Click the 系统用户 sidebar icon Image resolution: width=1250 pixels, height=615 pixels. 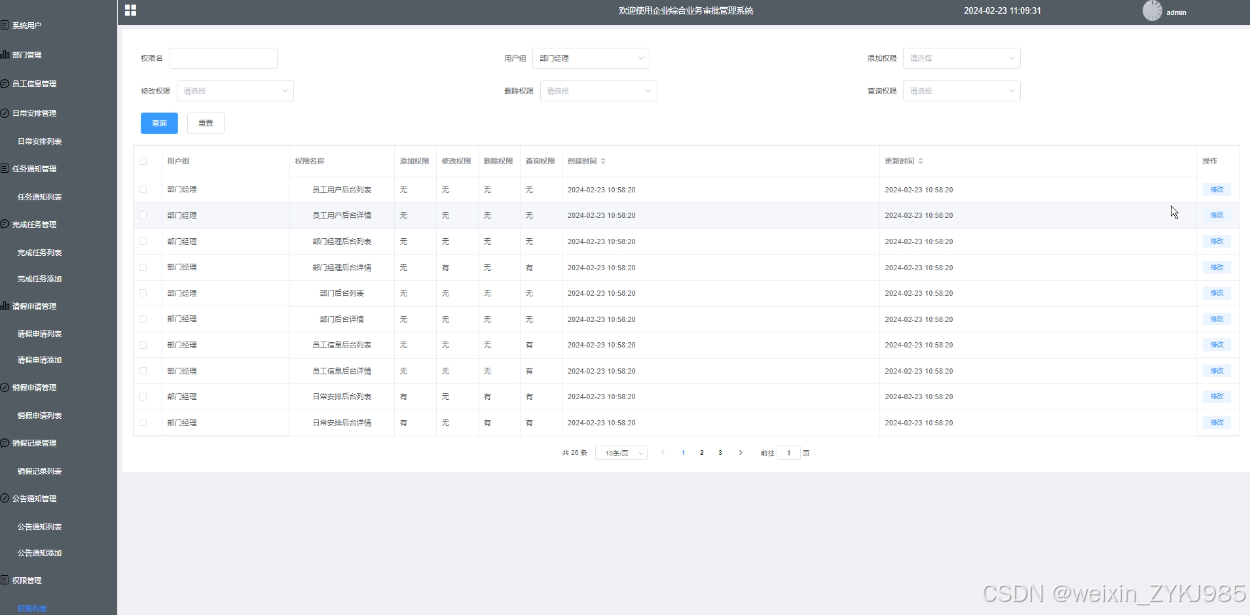coord(5,25)
